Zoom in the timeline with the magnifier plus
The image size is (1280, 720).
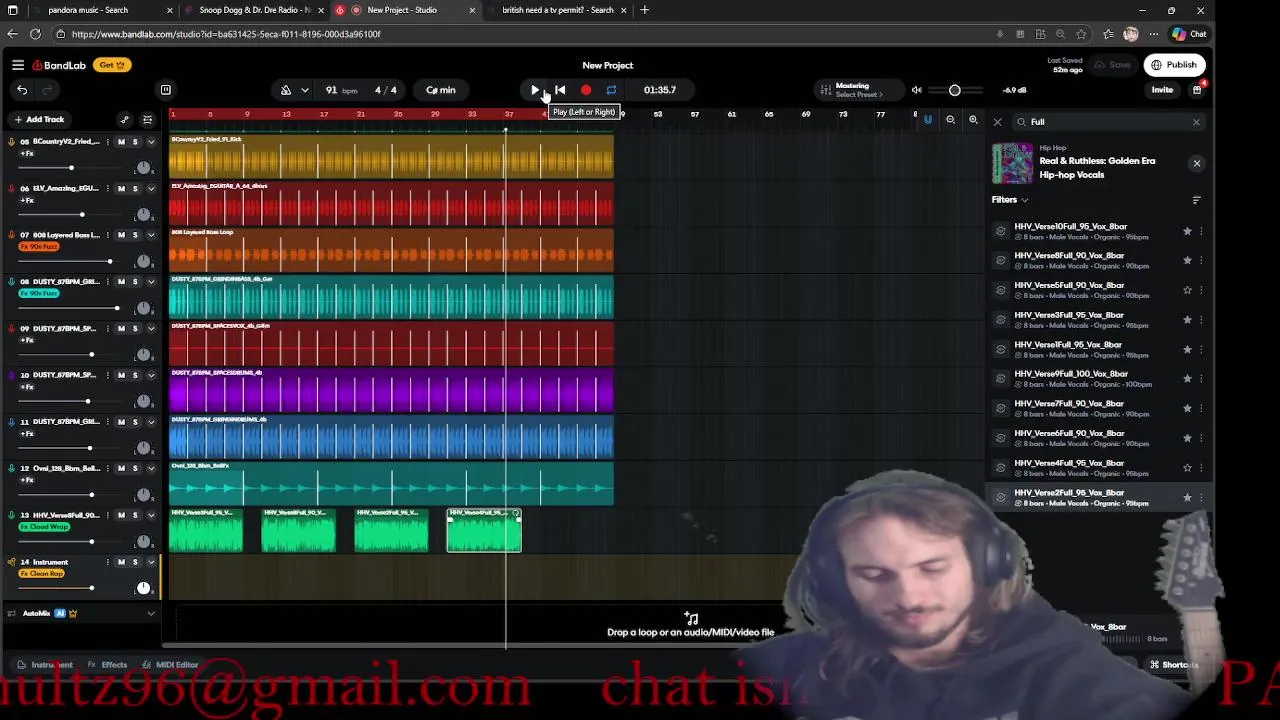(x=973, y=120)
